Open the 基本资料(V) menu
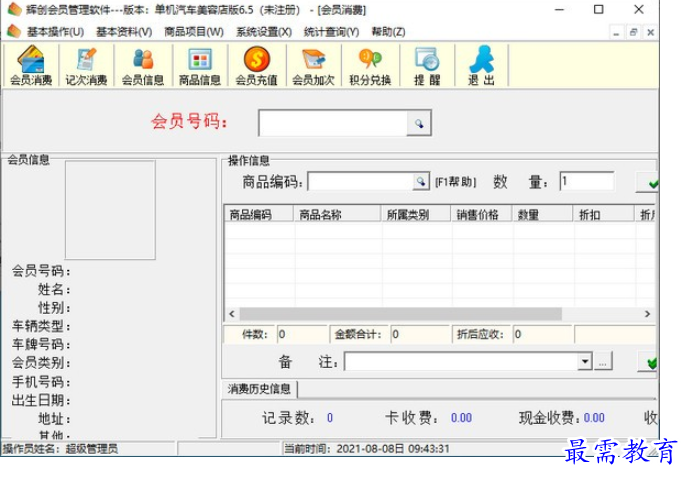686x483 pixels. click(124, 32)
